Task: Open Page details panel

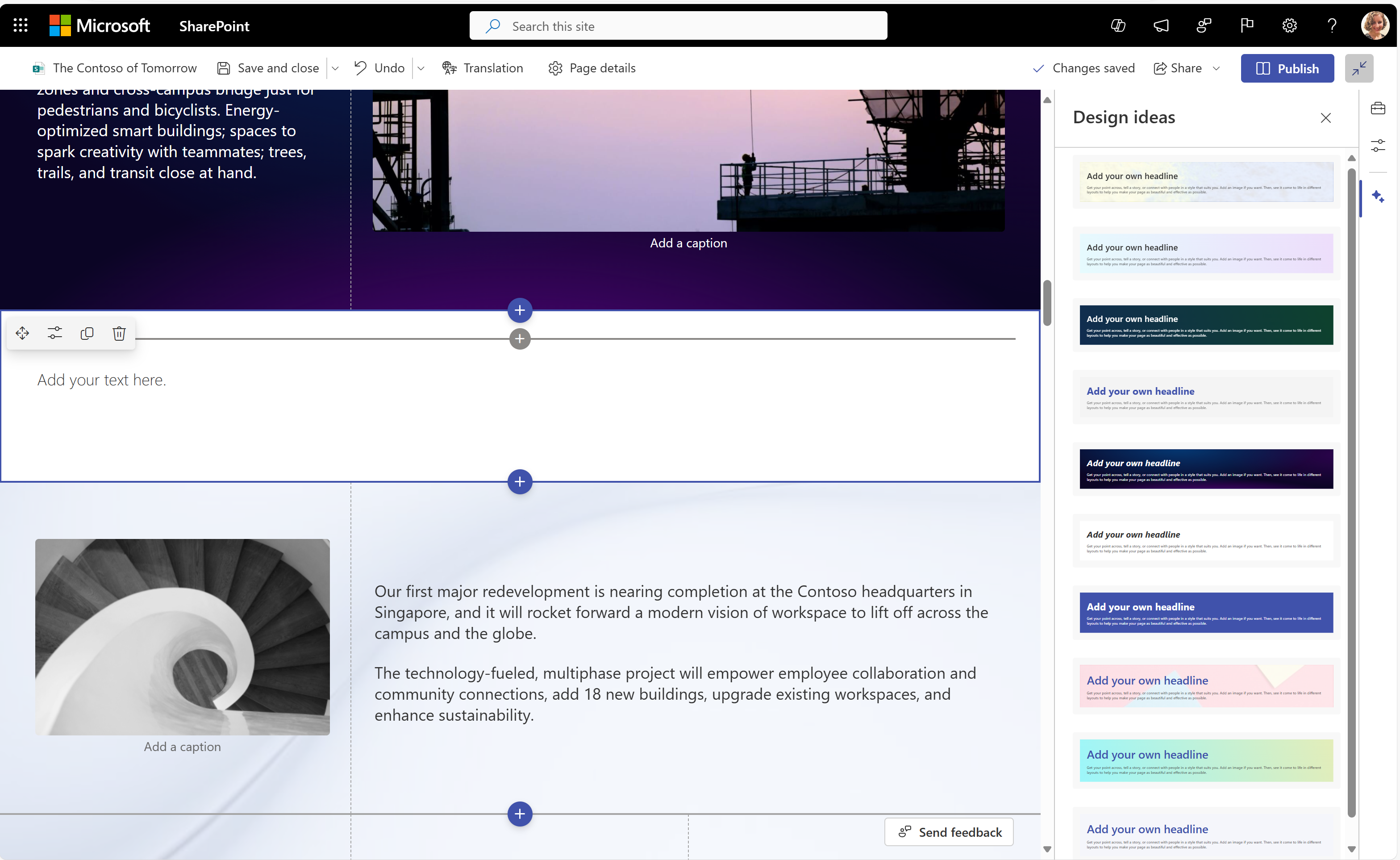Action: [x=592, y=67]
